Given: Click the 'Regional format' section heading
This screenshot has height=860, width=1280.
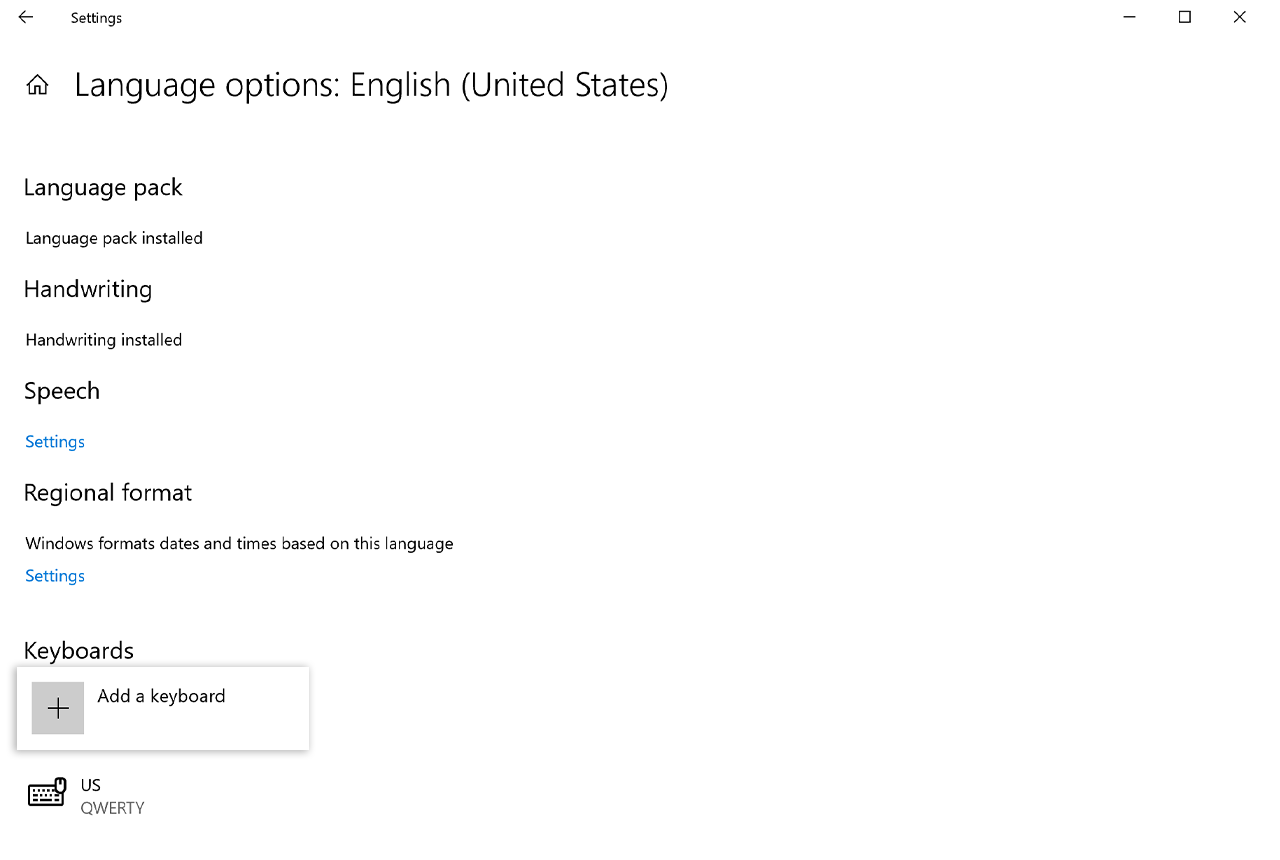Looking at the screenshot, I should pyautogui.click(x=108, y=493).
